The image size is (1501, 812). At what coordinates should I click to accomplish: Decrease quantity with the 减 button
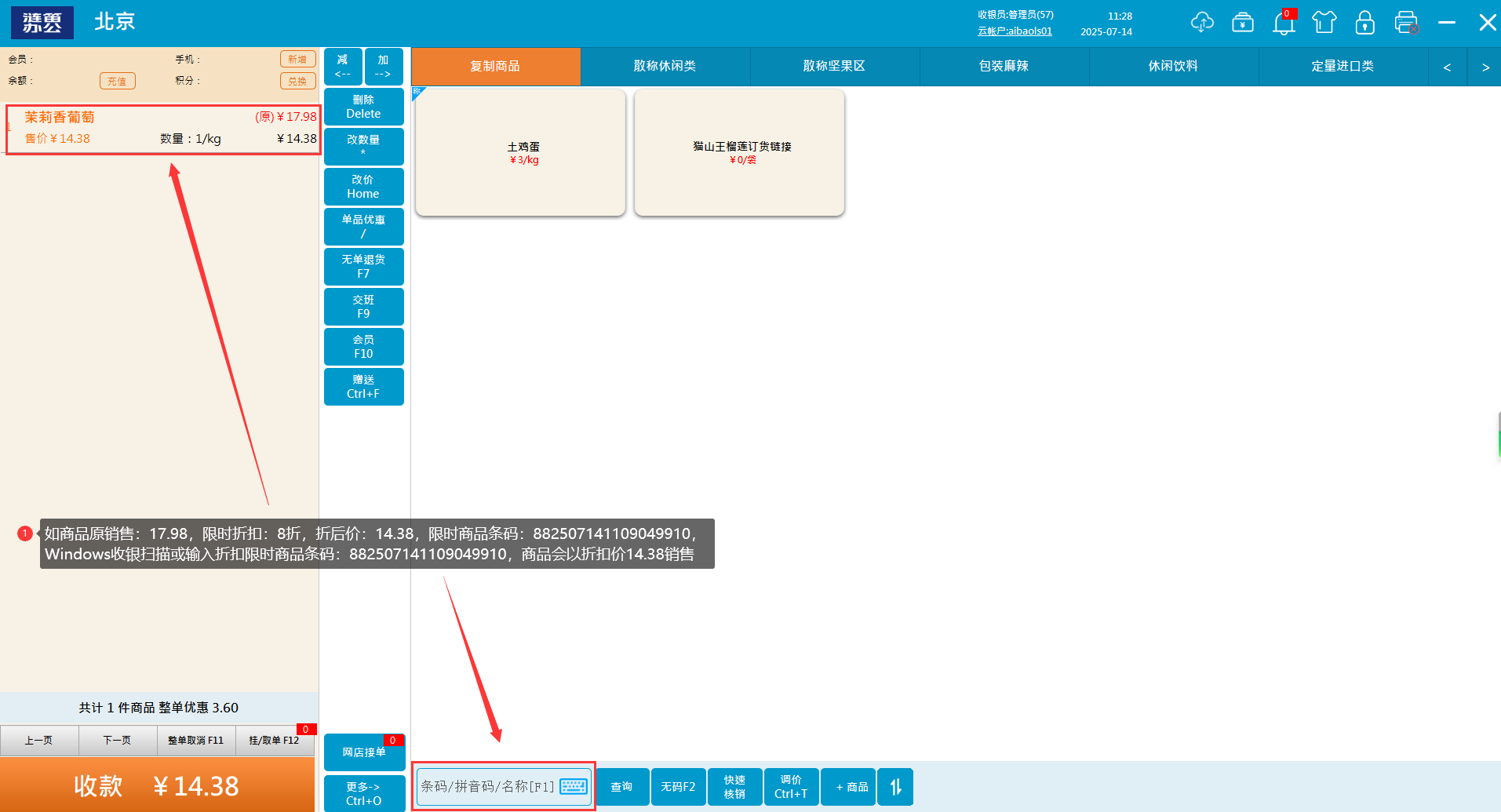coord(343,67)
